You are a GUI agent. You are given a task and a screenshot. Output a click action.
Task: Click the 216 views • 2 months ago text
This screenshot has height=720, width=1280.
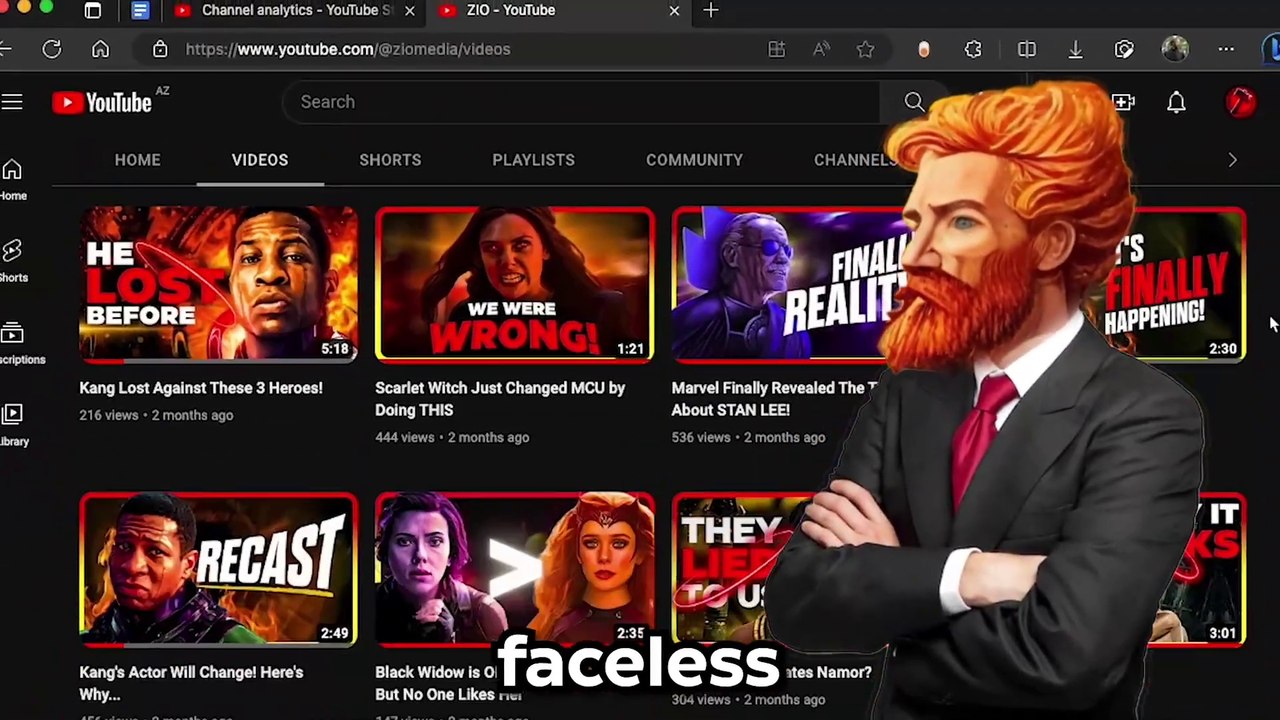tap(156, 415)
